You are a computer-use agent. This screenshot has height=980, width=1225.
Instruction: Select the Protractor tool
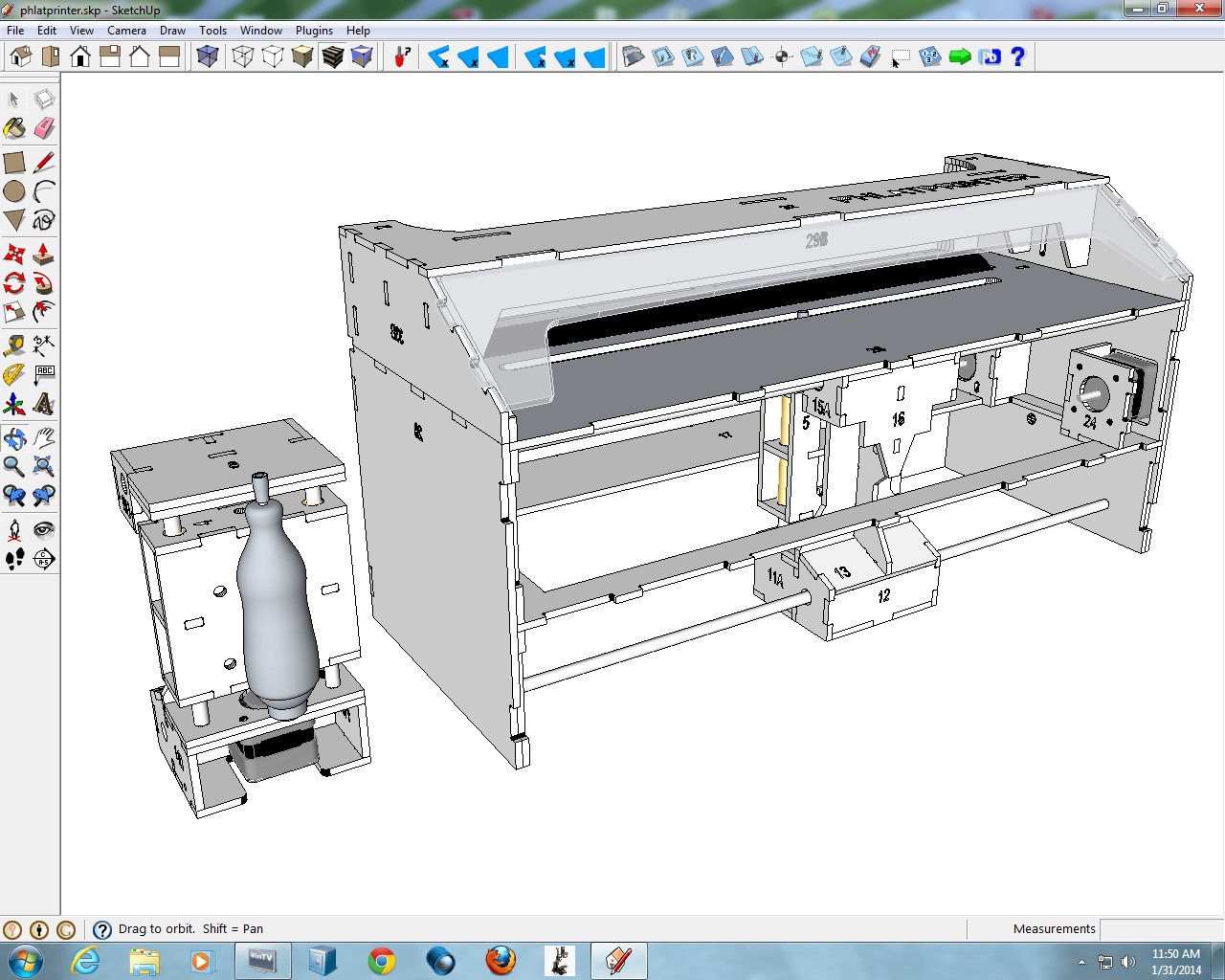pyautogui.click(x=14, y=374)
